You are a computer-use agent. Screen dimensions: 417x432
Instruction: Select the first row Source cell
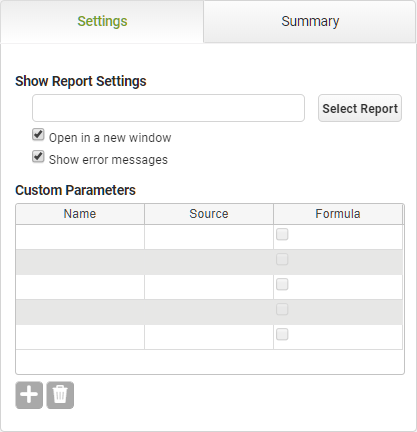coord(209,237)
